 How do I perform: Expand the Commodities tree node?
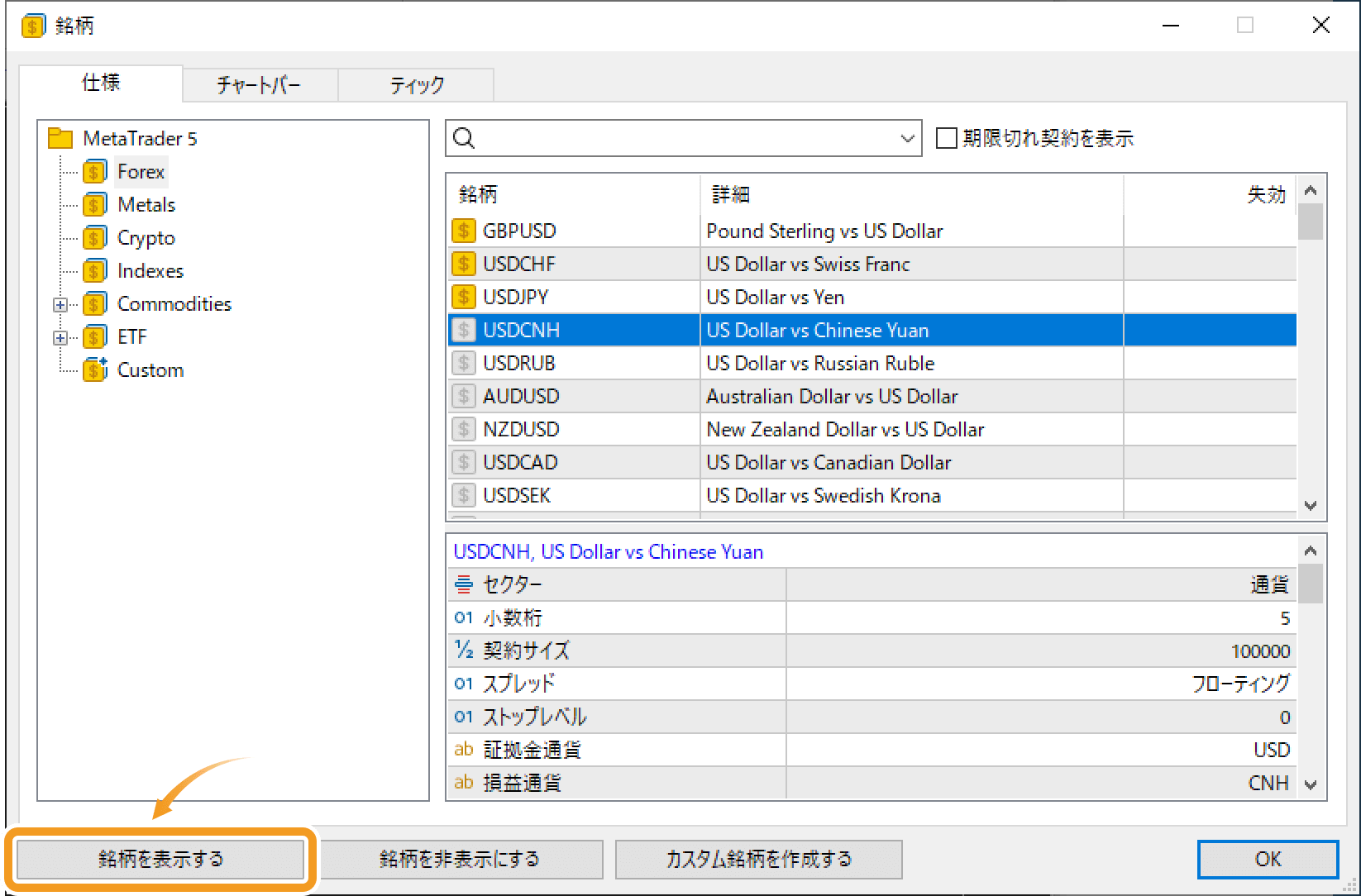click(60, 304)
